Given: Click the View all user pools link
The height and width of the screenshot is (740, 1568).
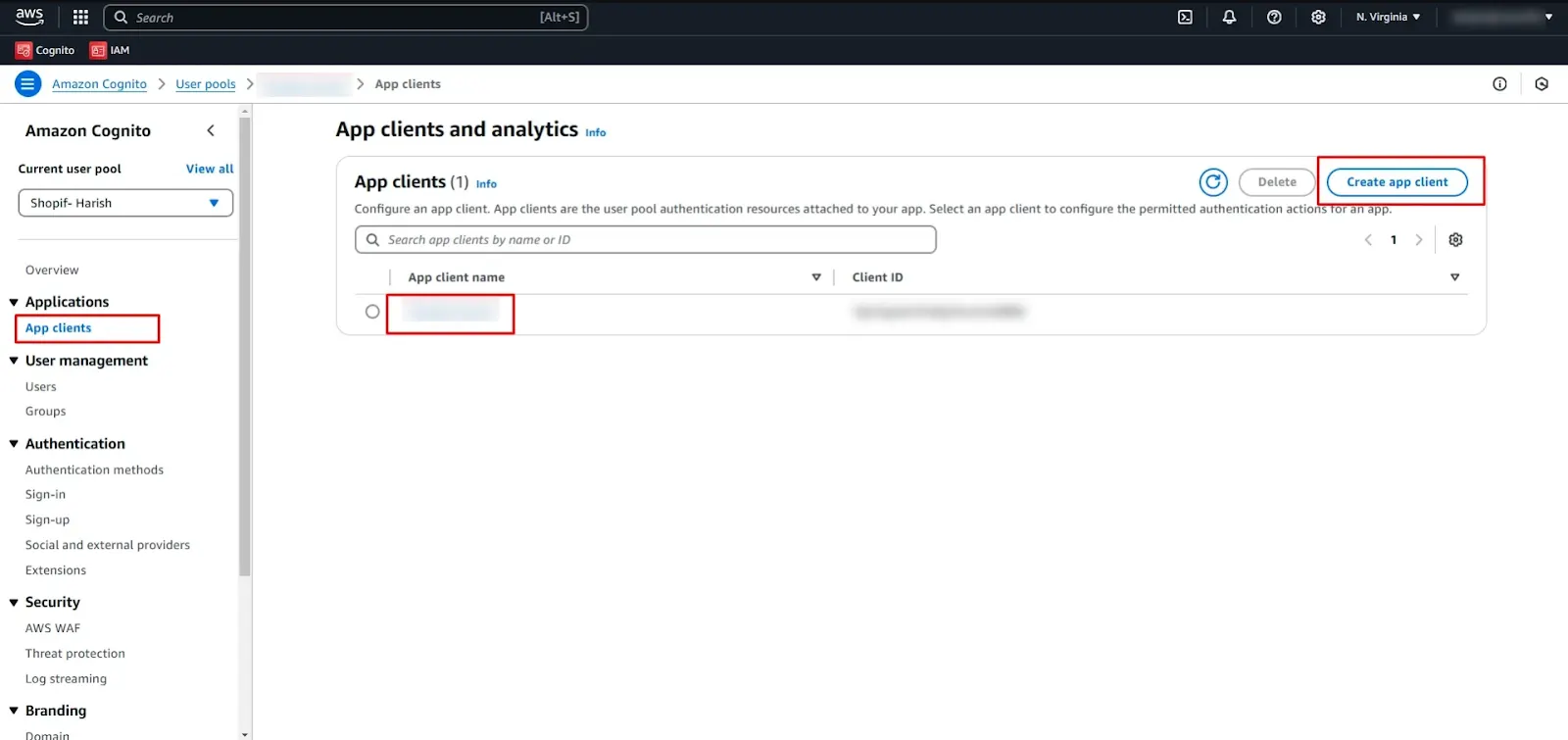Looking at the screenshot, I should click(x=210, y=169).
